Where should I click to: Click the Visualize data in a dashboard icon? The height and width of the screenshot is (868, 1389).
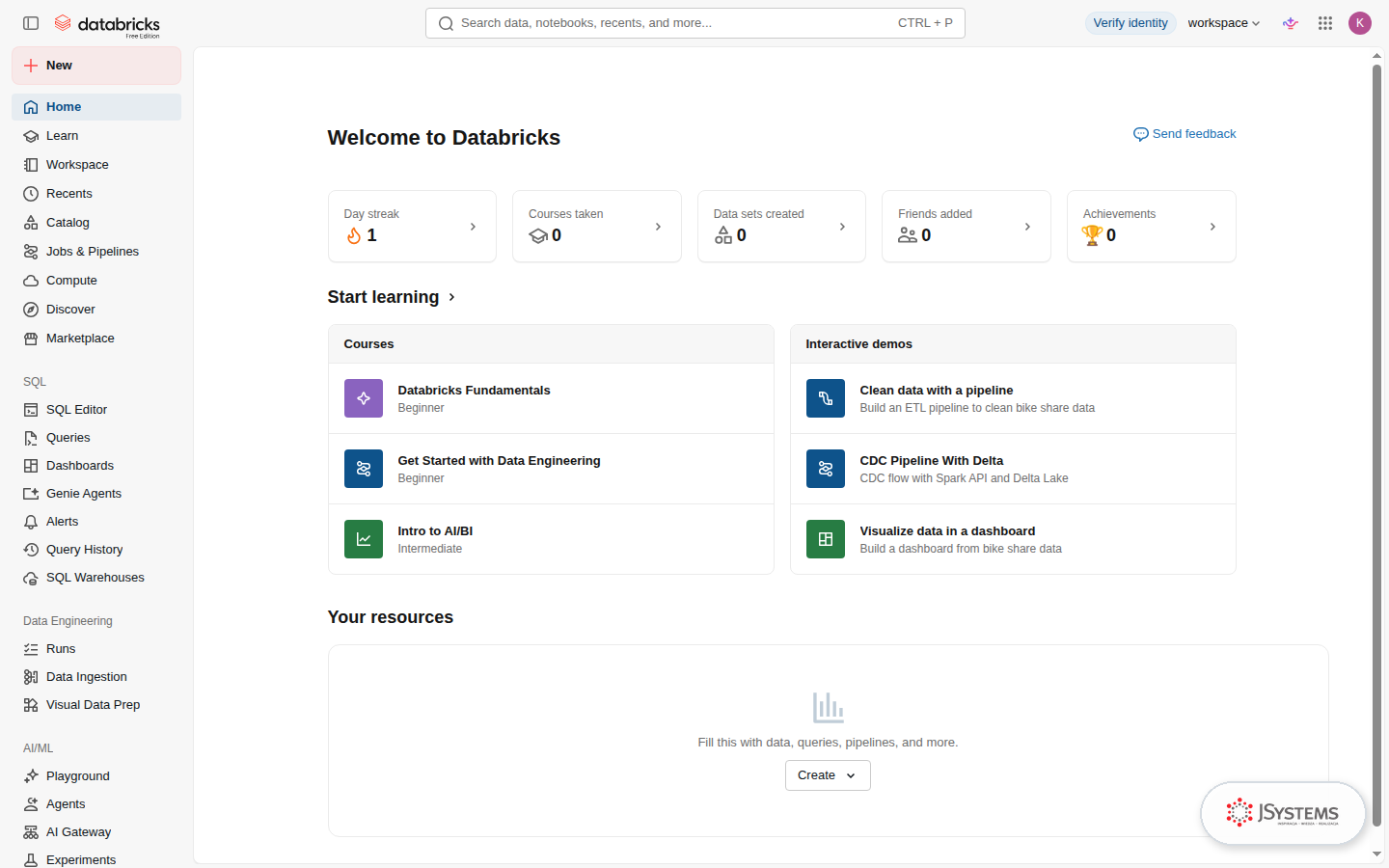coord(826,539)
